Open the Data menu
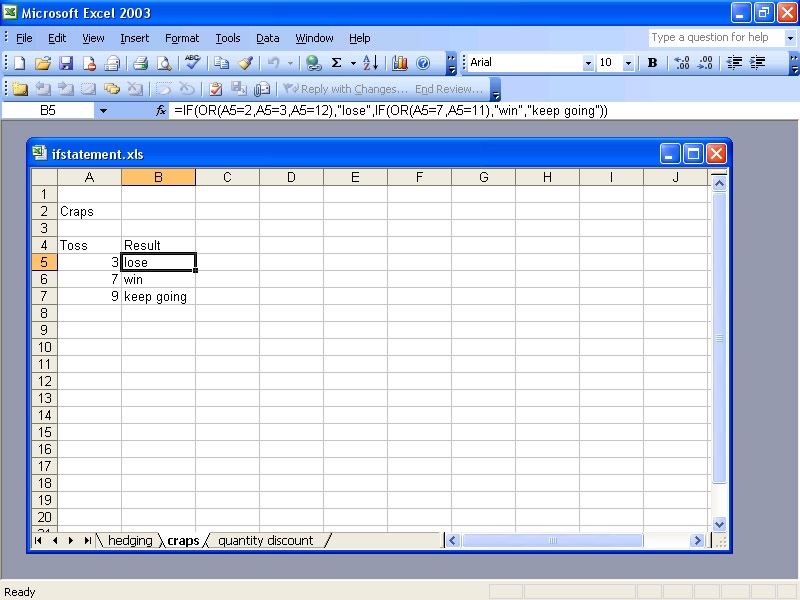This screenshot has height=600, width=800. coord(267,38)
